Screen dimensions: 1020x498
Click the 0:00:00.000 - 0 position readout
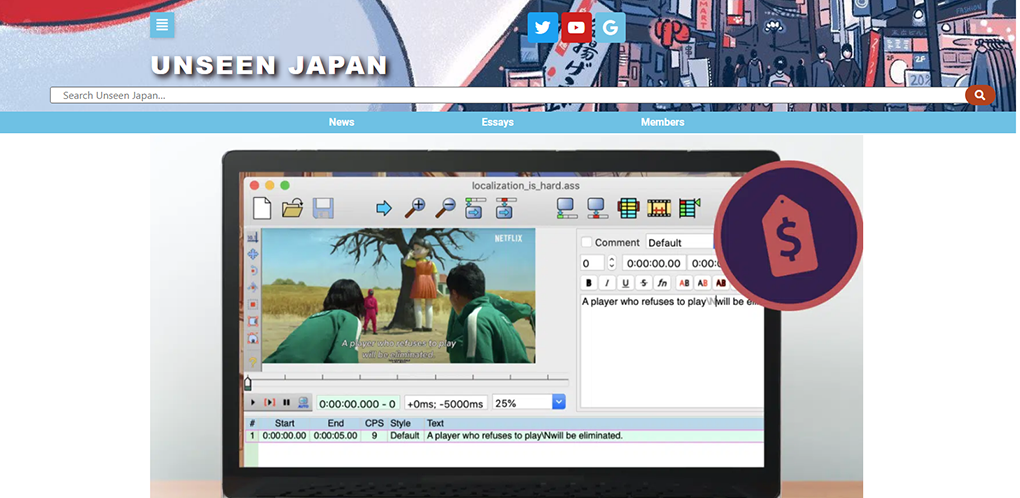(358, 403)
